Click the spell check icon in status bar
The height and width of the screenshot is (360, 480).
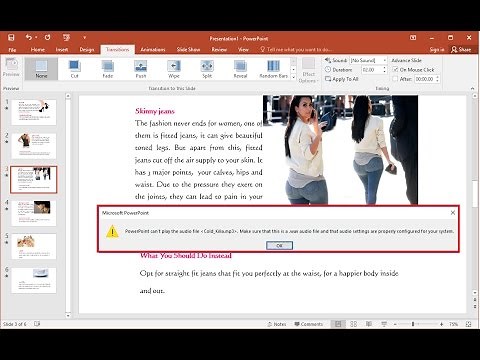37,324
